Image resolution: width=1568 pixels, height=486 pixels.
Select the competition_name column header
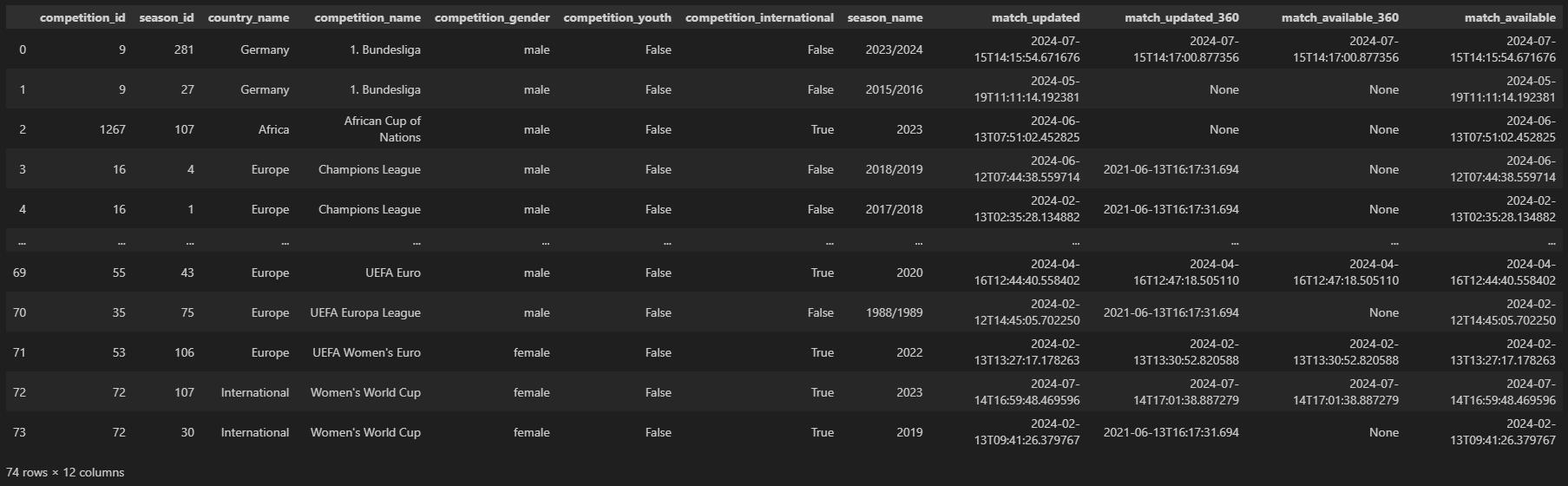tap(368, 17)
